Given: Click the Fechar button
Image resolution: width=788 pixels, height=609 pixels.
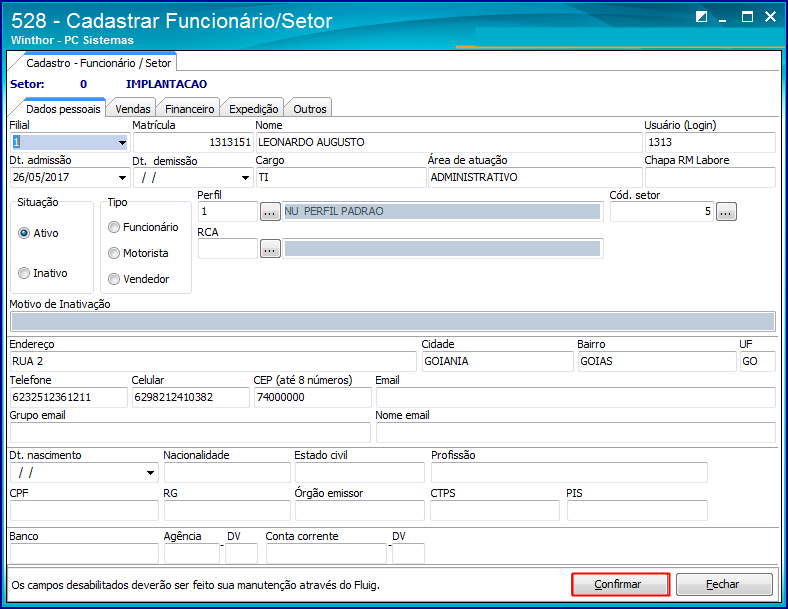Looking at the screenshot, I should [724, 584].
